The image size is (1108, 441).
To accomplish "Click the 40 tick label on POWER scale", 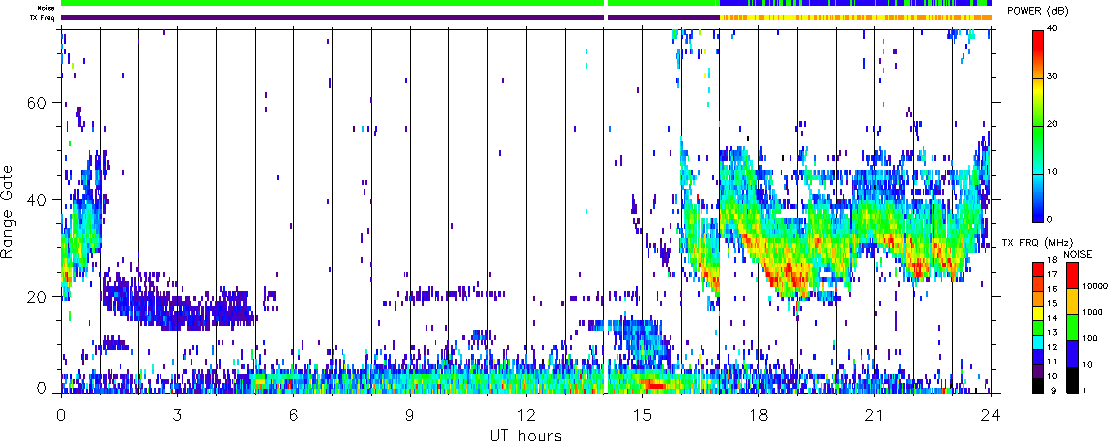I will coord(1052,28).
